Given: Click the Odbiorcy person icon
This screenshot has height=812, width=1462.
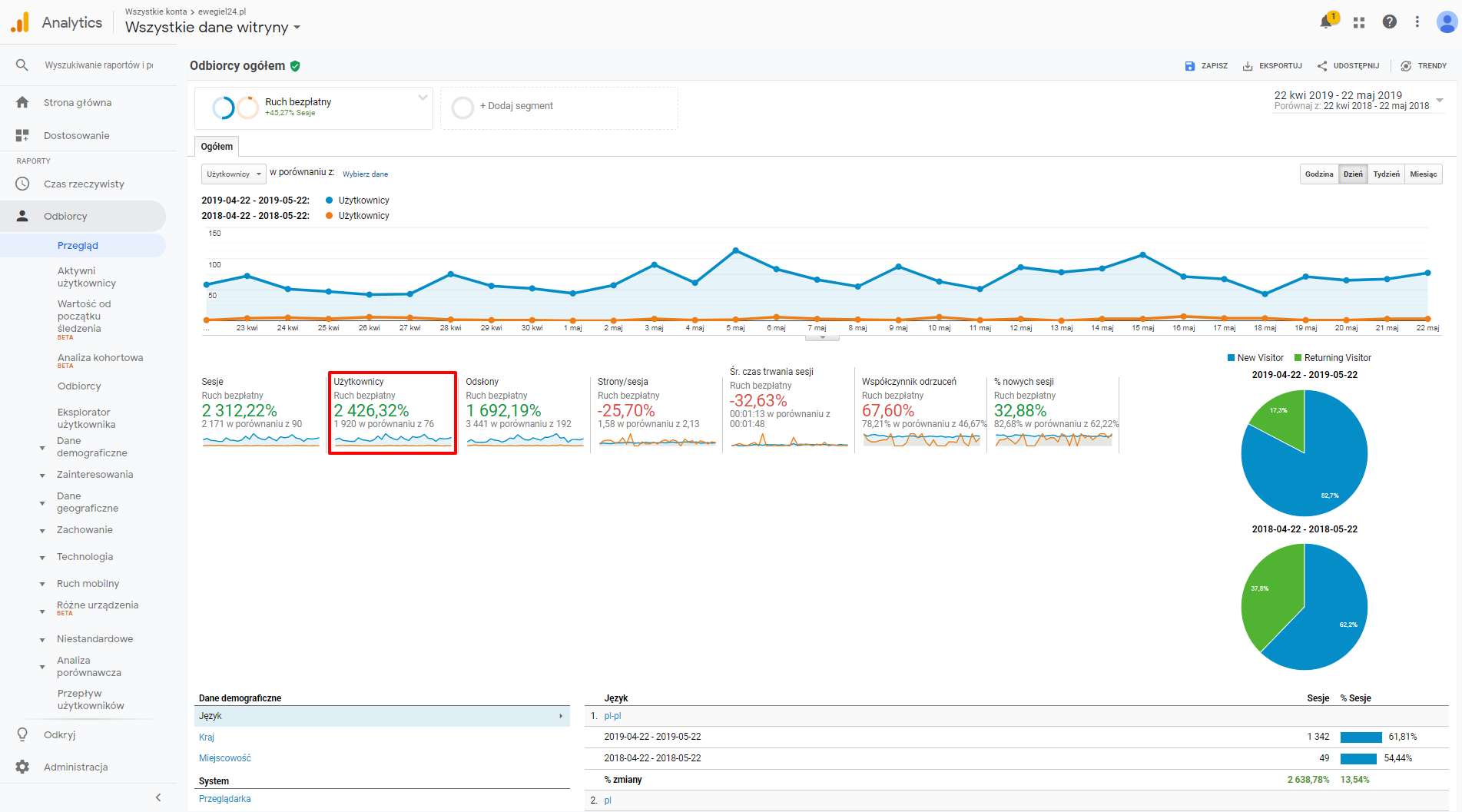Looking at the screenshot, I should (x=22, y=216).
